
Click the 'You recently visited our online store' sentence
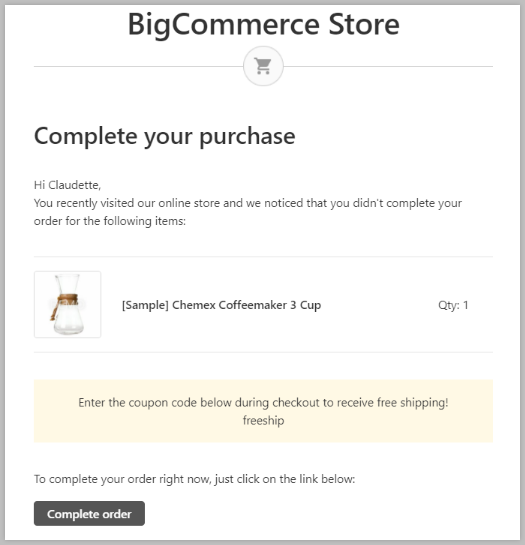pos(248,203)
